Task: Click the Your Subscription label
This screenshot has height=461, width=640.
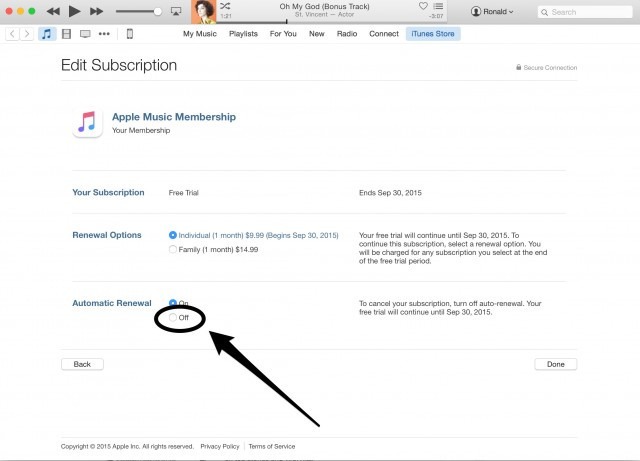Action: click(108, 192)
